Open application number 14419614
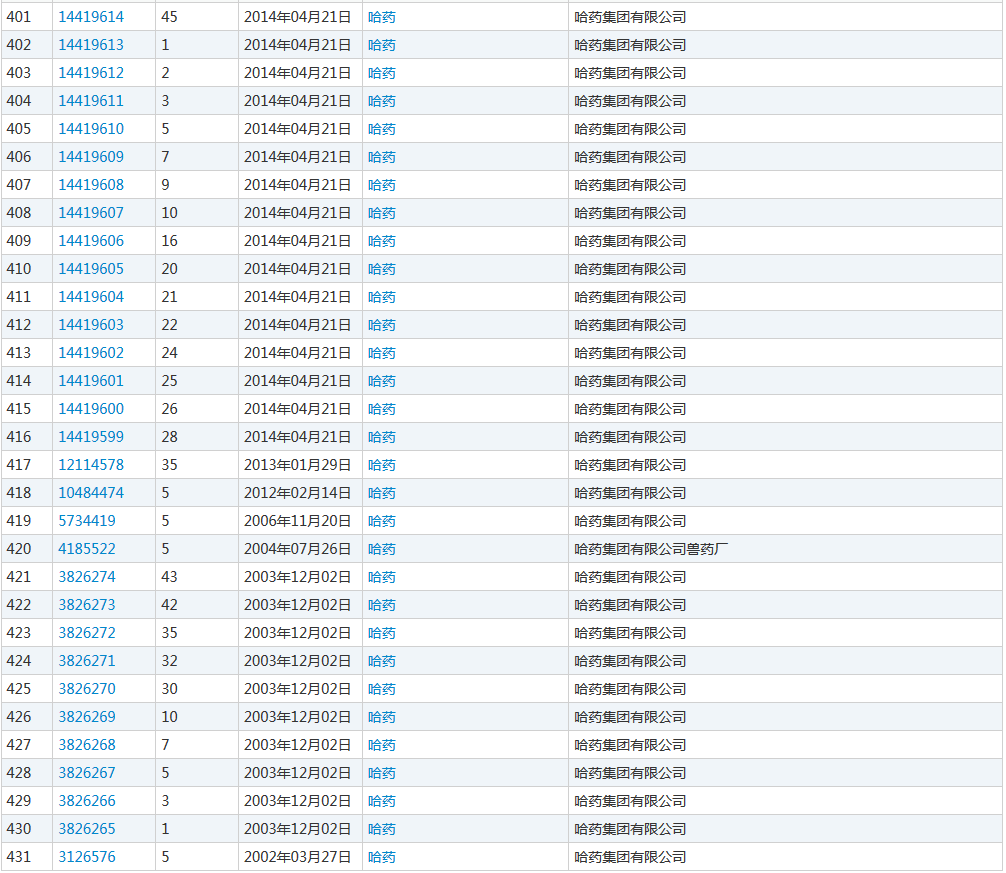 pyautogui.click(x=91, y=17)
